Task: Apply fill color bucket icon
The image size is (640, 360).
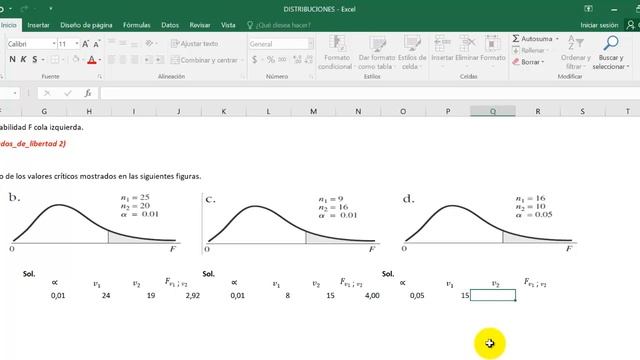Action: pyautogui.click(x=76, y=60)
